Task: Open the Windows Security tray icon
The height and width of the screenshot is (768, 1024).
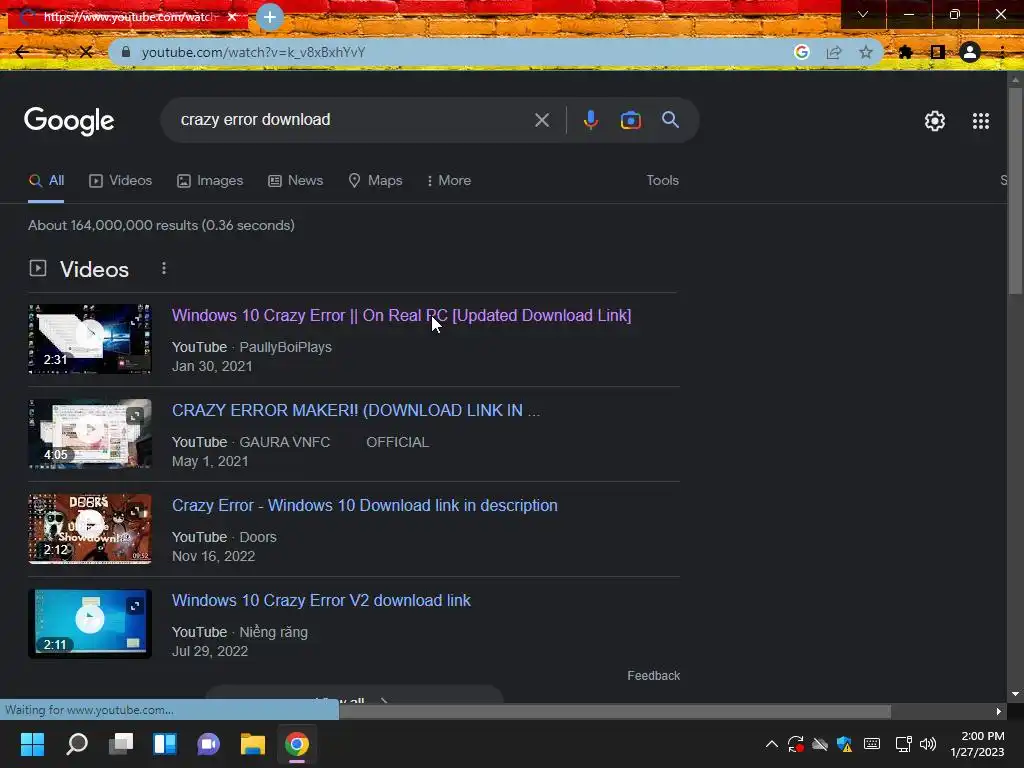Action: coord(844,744)
